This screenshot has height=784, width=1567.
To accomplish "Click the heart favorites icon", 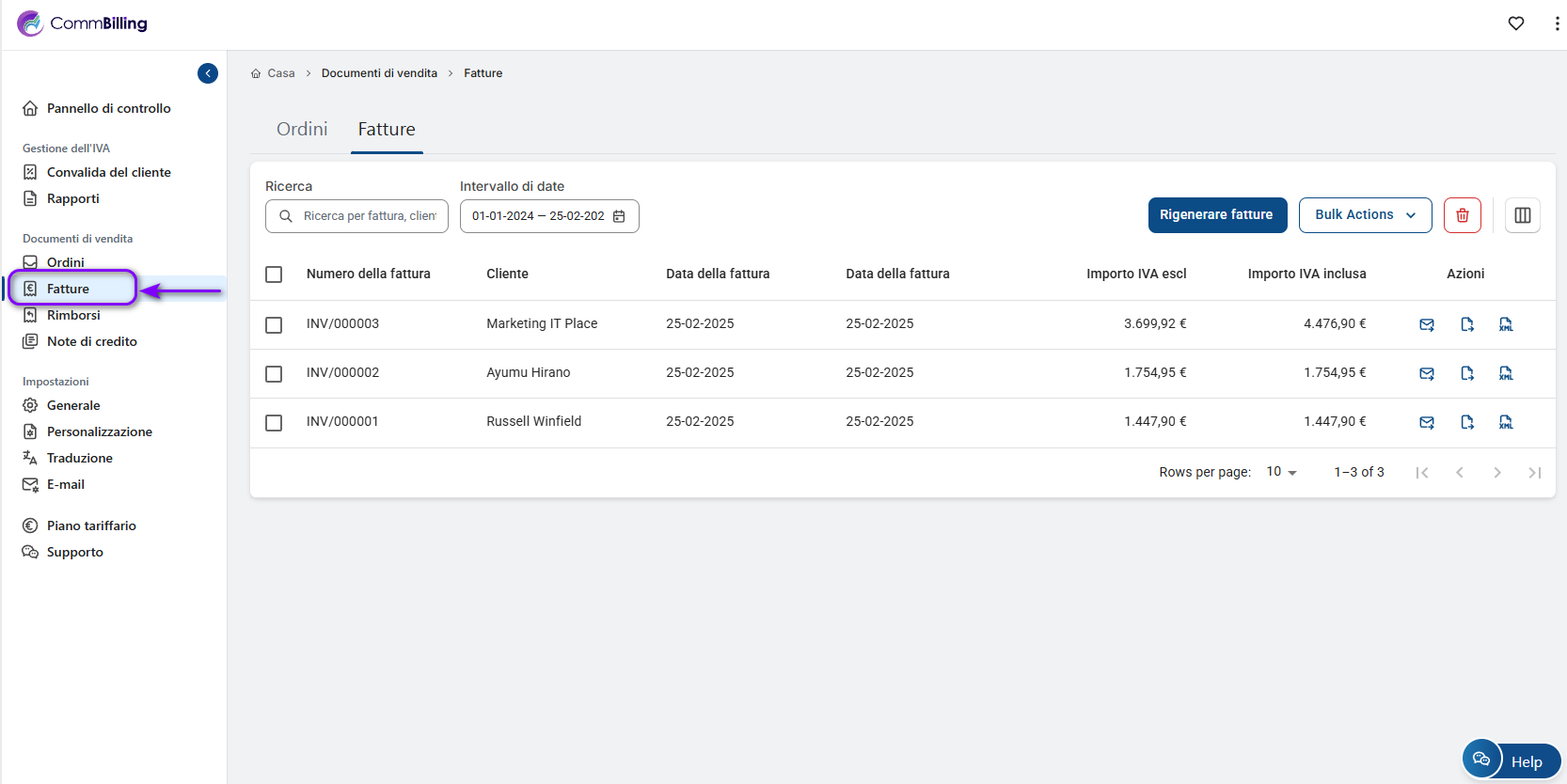I will pos(1515,24).
